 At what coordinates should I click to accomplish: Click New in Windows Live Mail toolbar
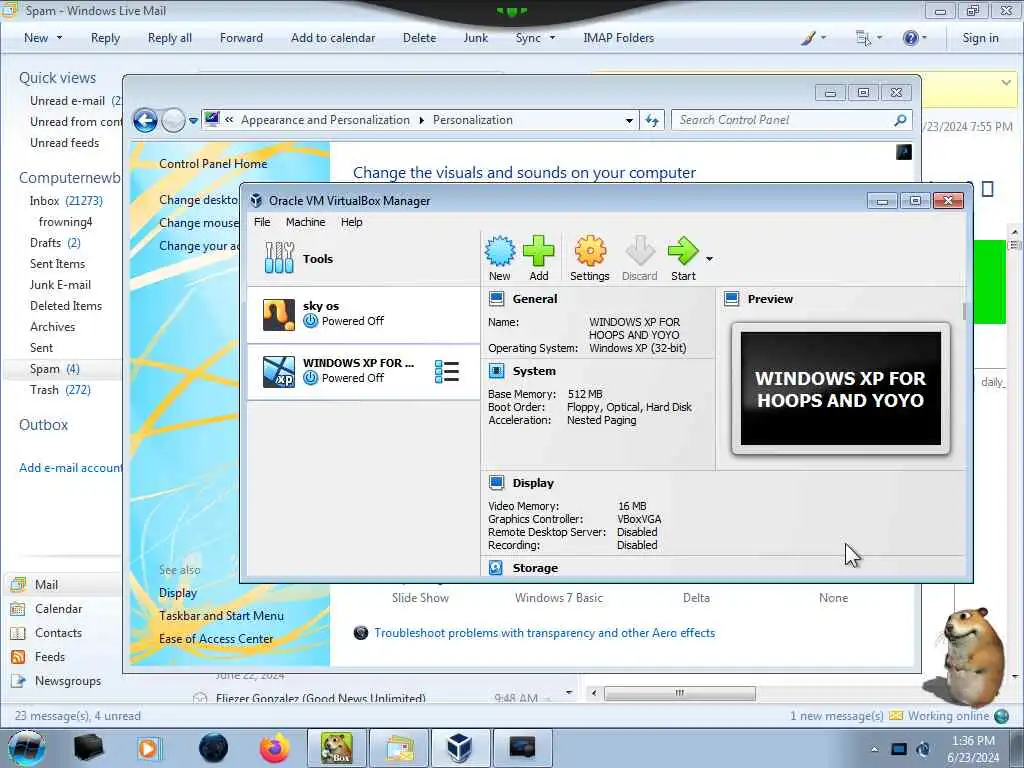36,38
